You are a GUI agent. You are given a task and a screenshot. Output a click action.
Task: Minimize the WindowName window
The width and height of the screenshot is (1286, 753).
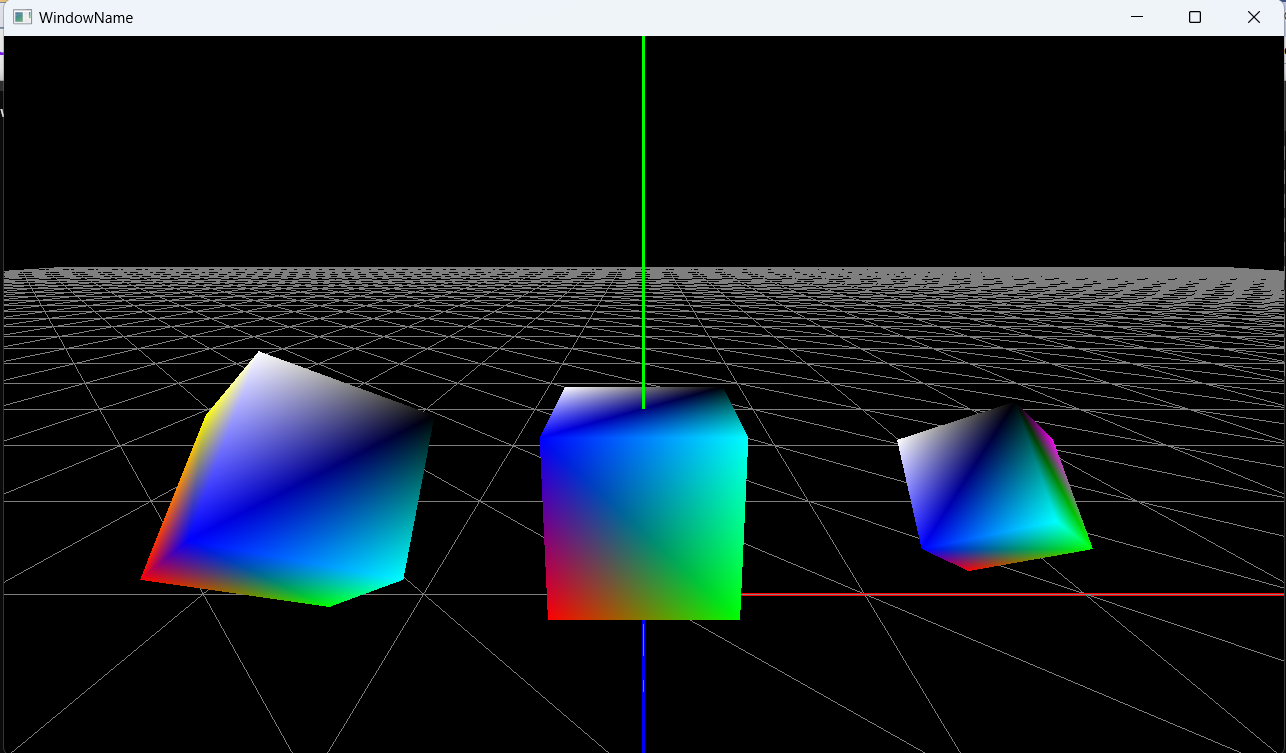click(x=1136, y=17)
